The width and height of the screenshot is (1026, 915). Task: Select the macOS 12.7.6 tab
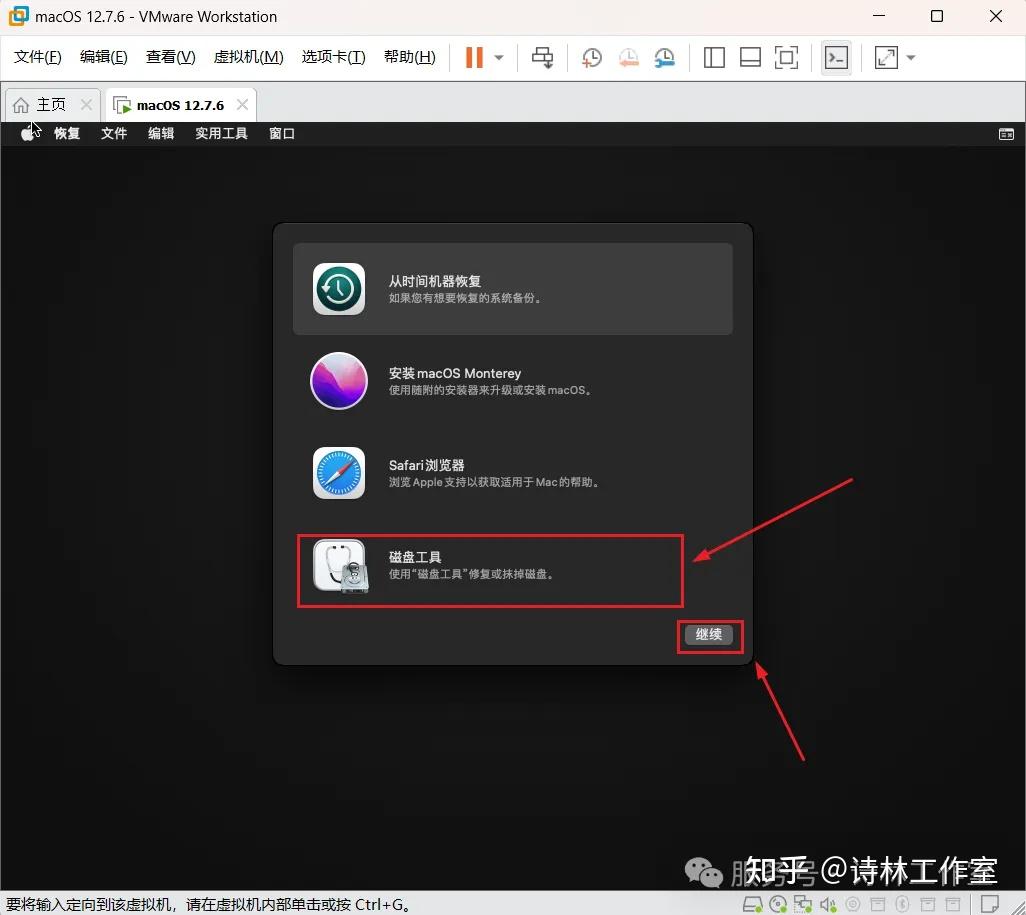click(x=180, y=105)
